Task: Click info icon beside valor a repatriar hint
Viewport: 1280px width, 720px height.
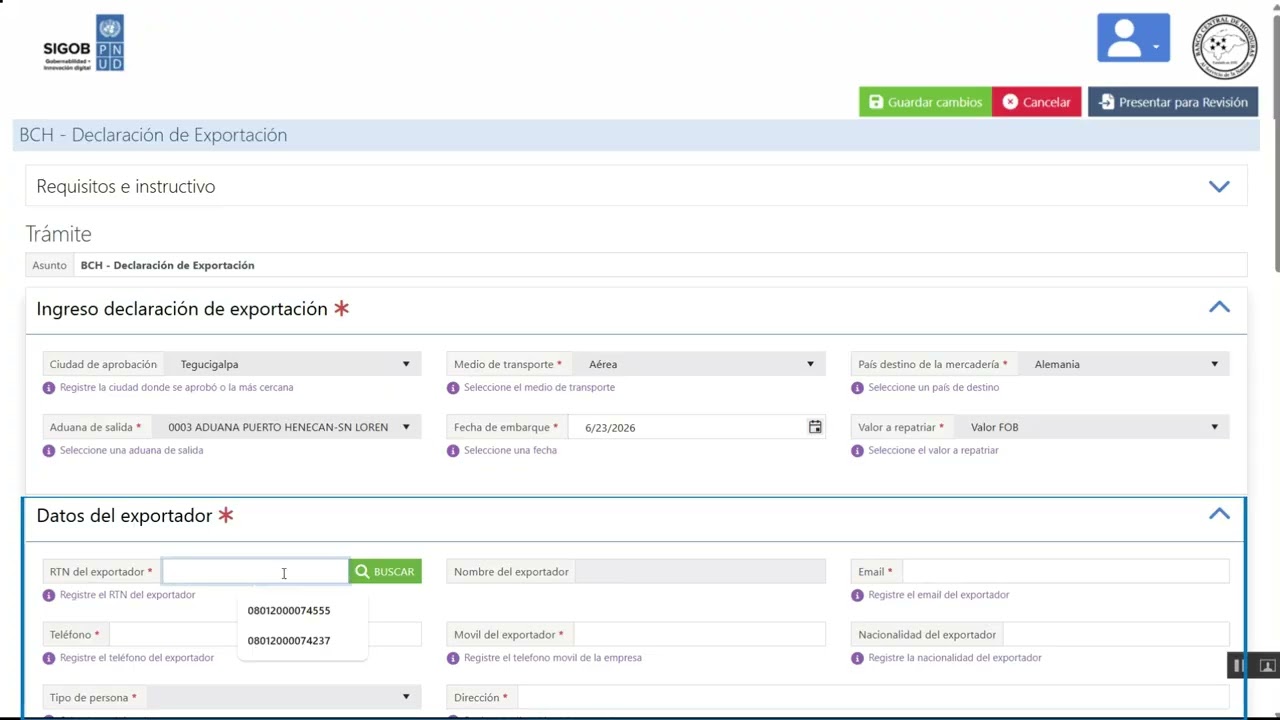Action: pos(857,451)
